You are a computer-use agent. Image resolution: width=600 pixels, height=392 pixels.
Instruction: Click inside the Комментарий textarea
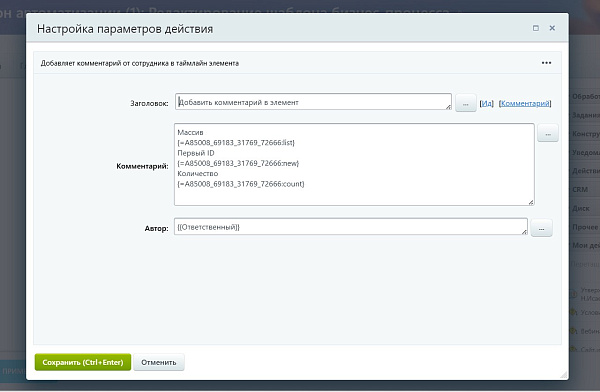point(354,164)
